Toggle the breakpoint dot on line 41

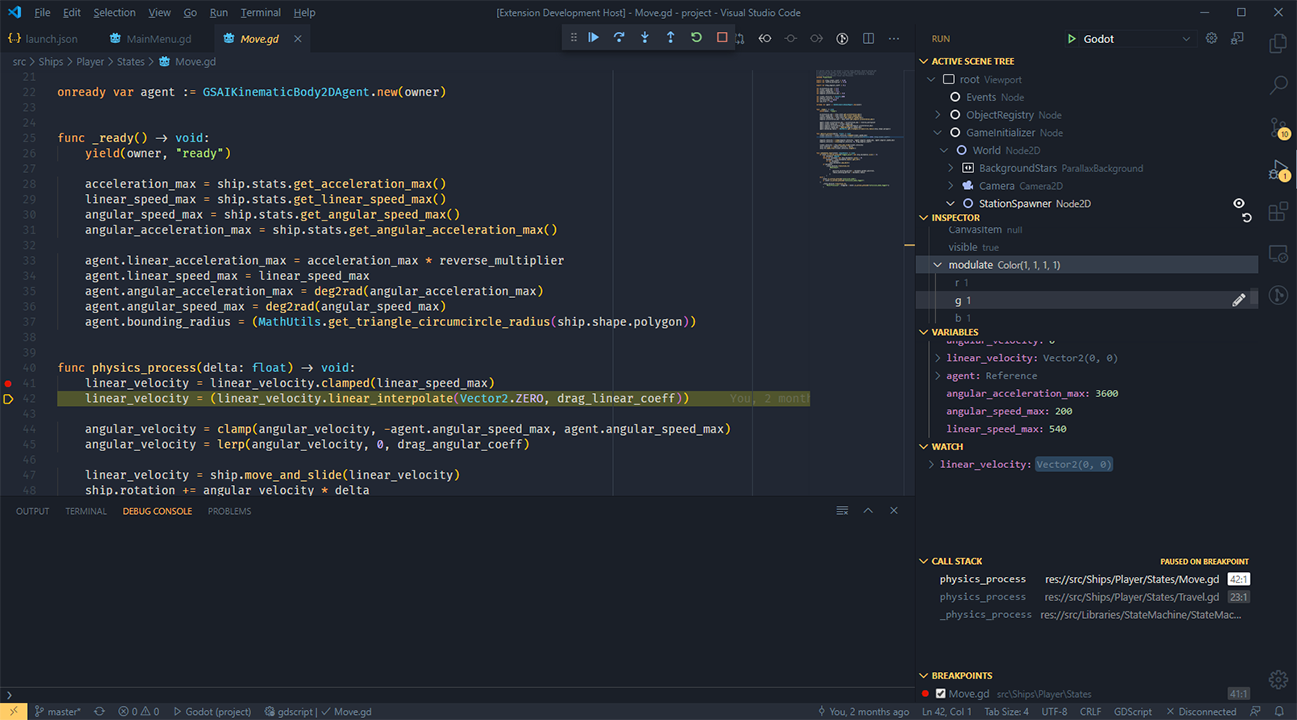point(9,383)
